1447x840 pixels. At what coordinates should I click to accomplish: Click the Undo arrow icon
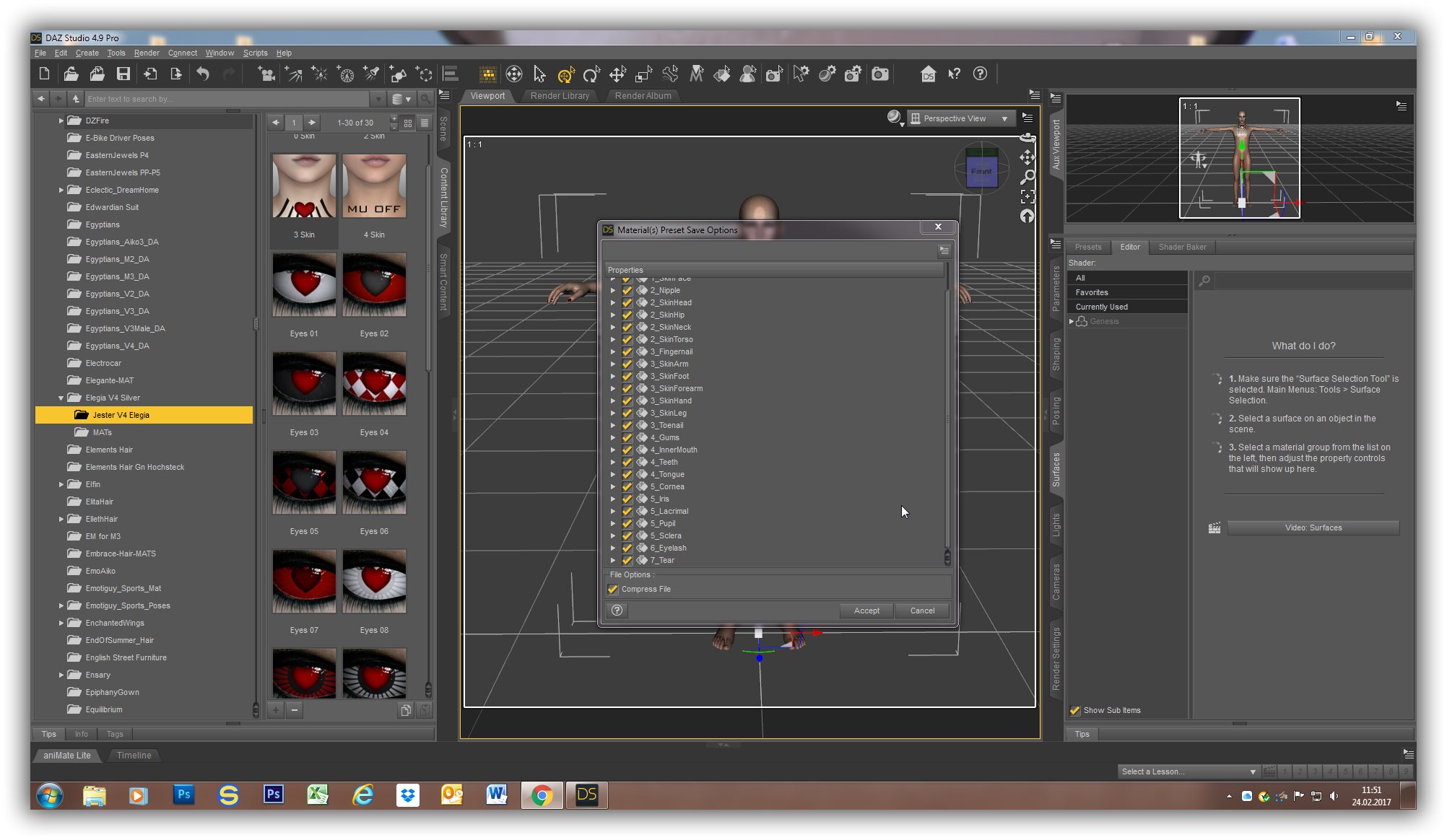203,74
